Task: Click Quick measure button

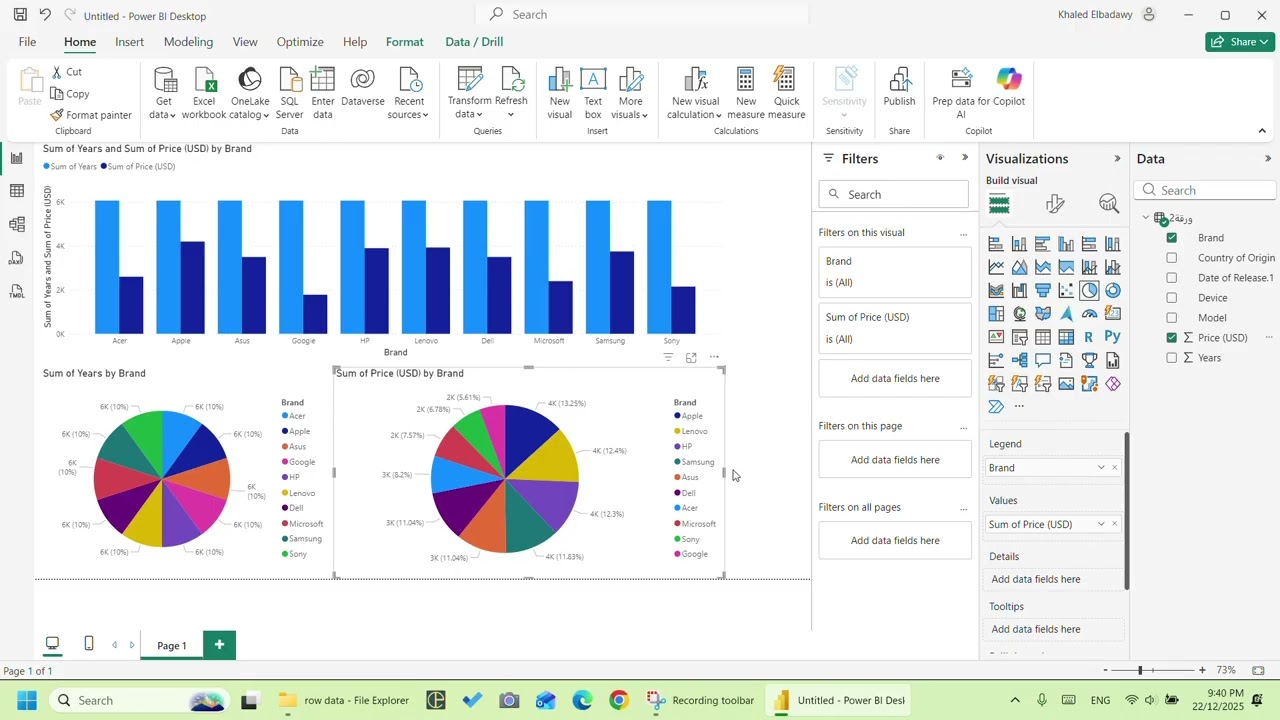Action: (x=786, y=93)
